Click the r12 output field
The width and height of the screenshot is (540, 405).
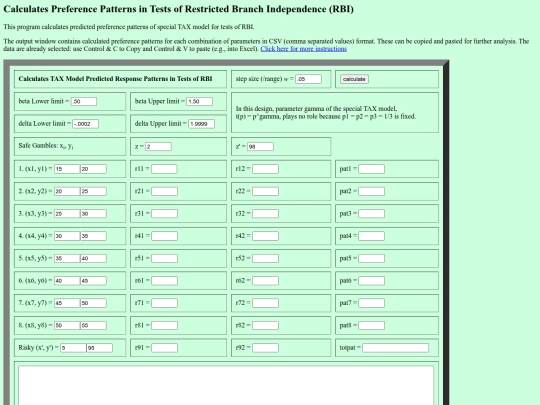point(265,169)
